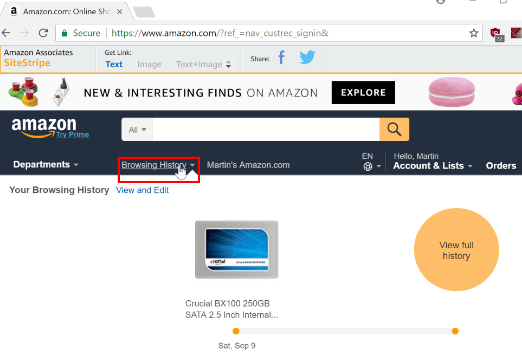Click the orange magnifier search button

pos(394,129)
